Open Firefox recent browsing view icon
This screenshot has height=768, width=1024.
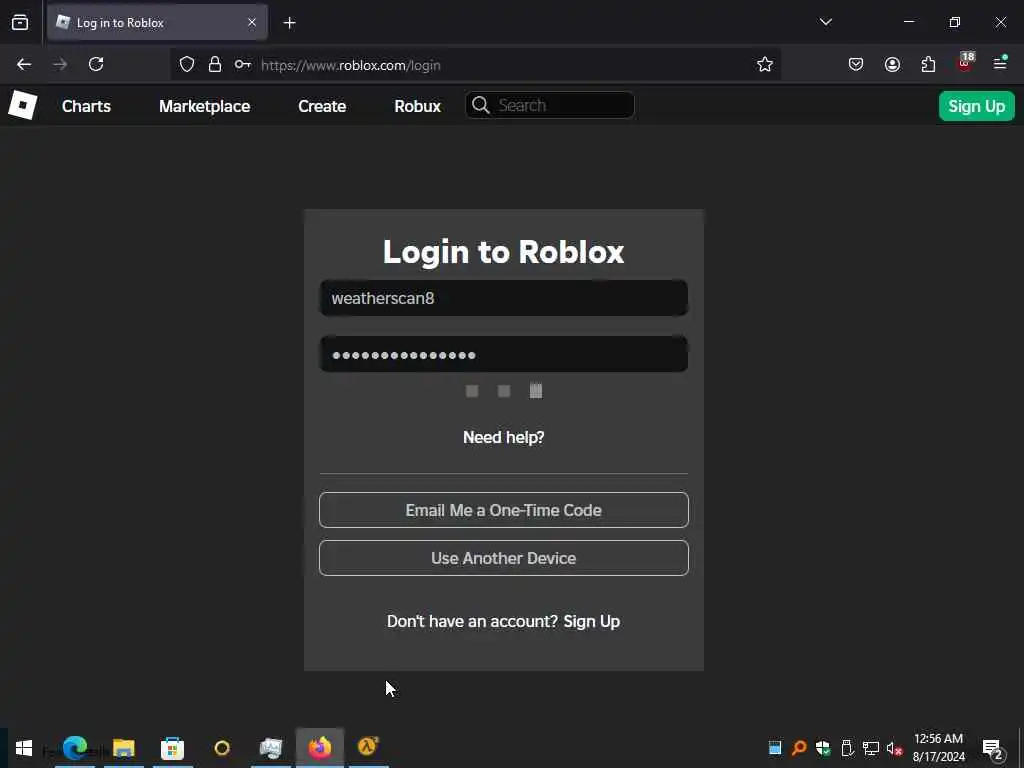(x=20, y=22)
